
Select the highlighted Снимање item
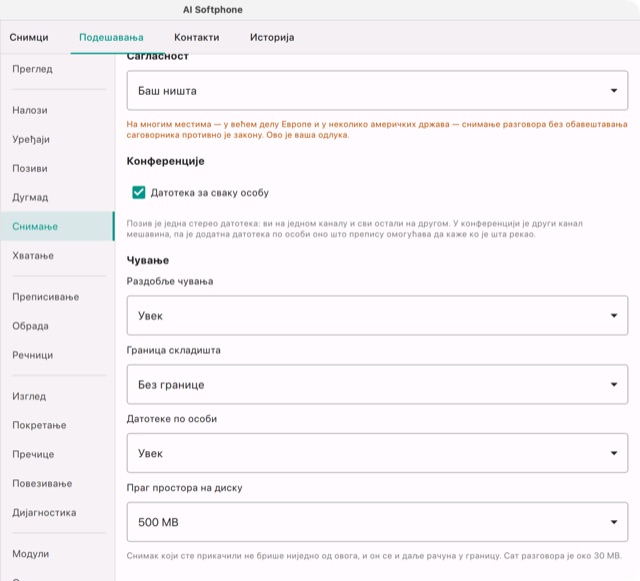click(x=57, y=226)
